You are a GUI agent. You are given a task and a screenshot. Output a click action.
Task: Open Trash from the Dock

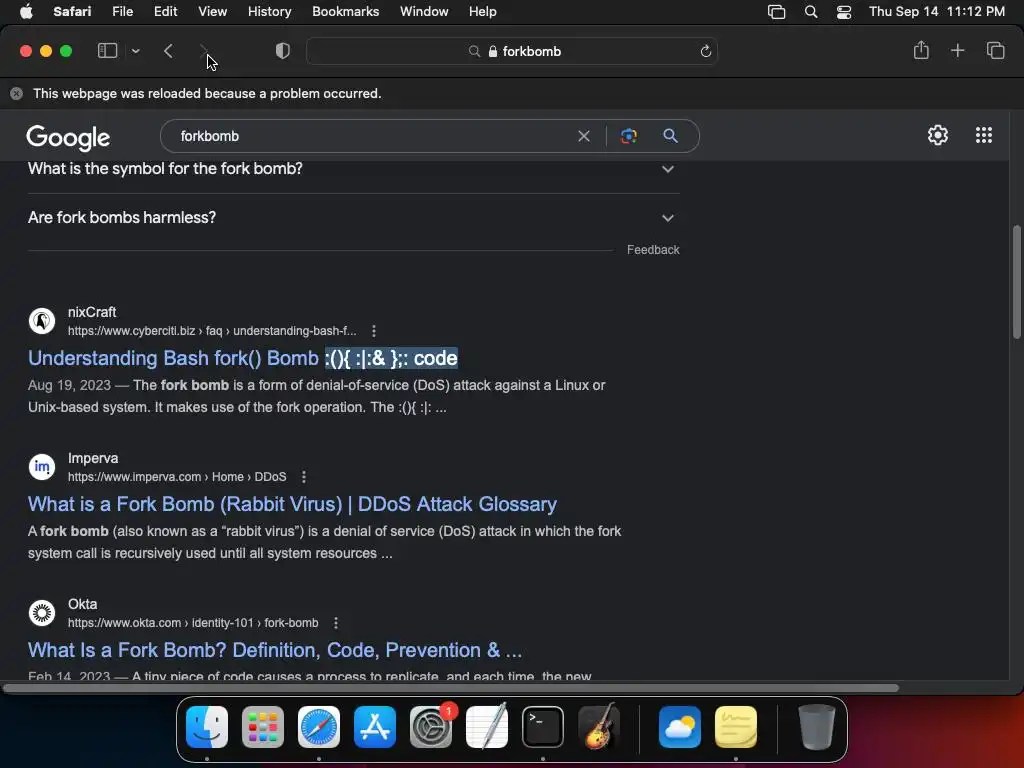point(816,727)
